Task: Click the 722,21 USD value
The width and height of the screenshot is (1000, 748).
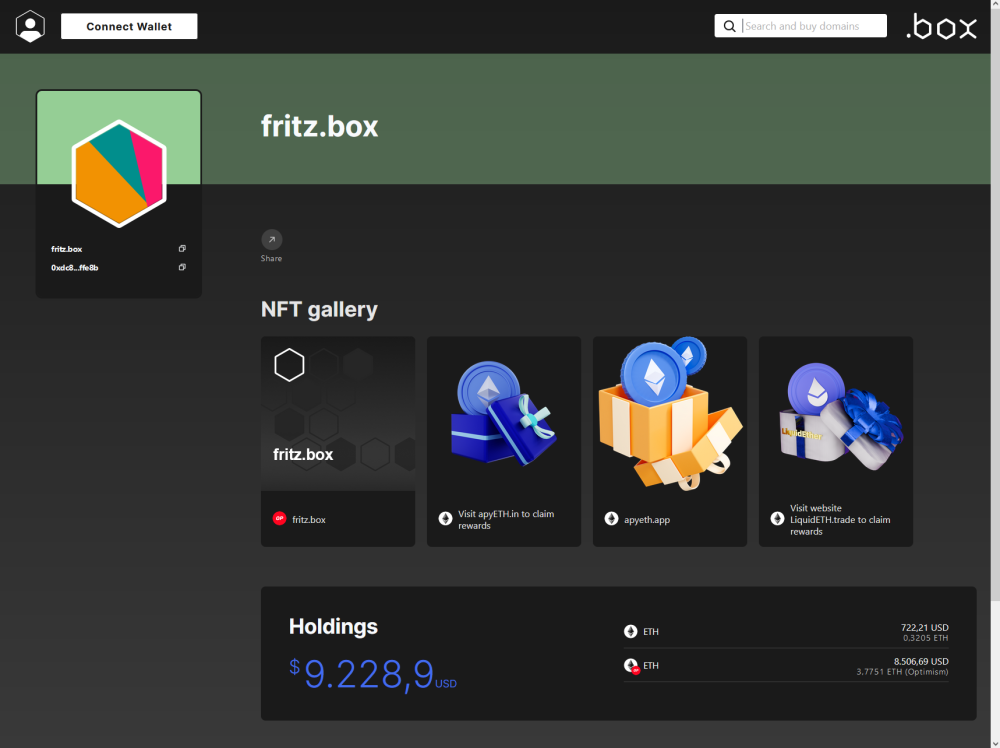Action: point(924,627)
